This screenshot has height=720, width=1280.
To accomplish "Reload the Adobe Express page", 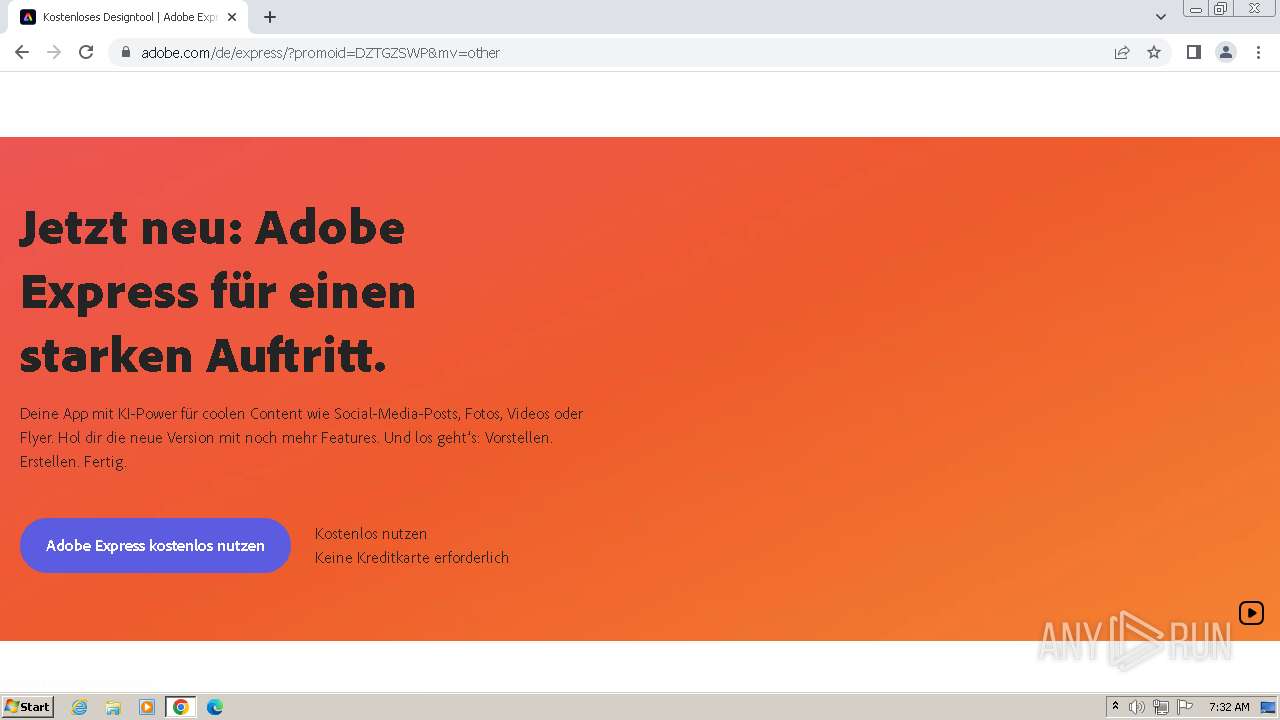I will [x=86, y=52].
